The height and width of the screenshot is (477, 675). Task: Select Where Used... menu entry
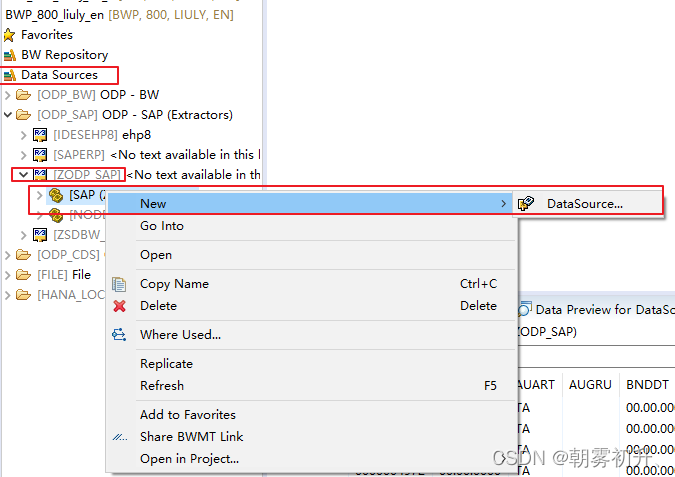coord(310,335)
